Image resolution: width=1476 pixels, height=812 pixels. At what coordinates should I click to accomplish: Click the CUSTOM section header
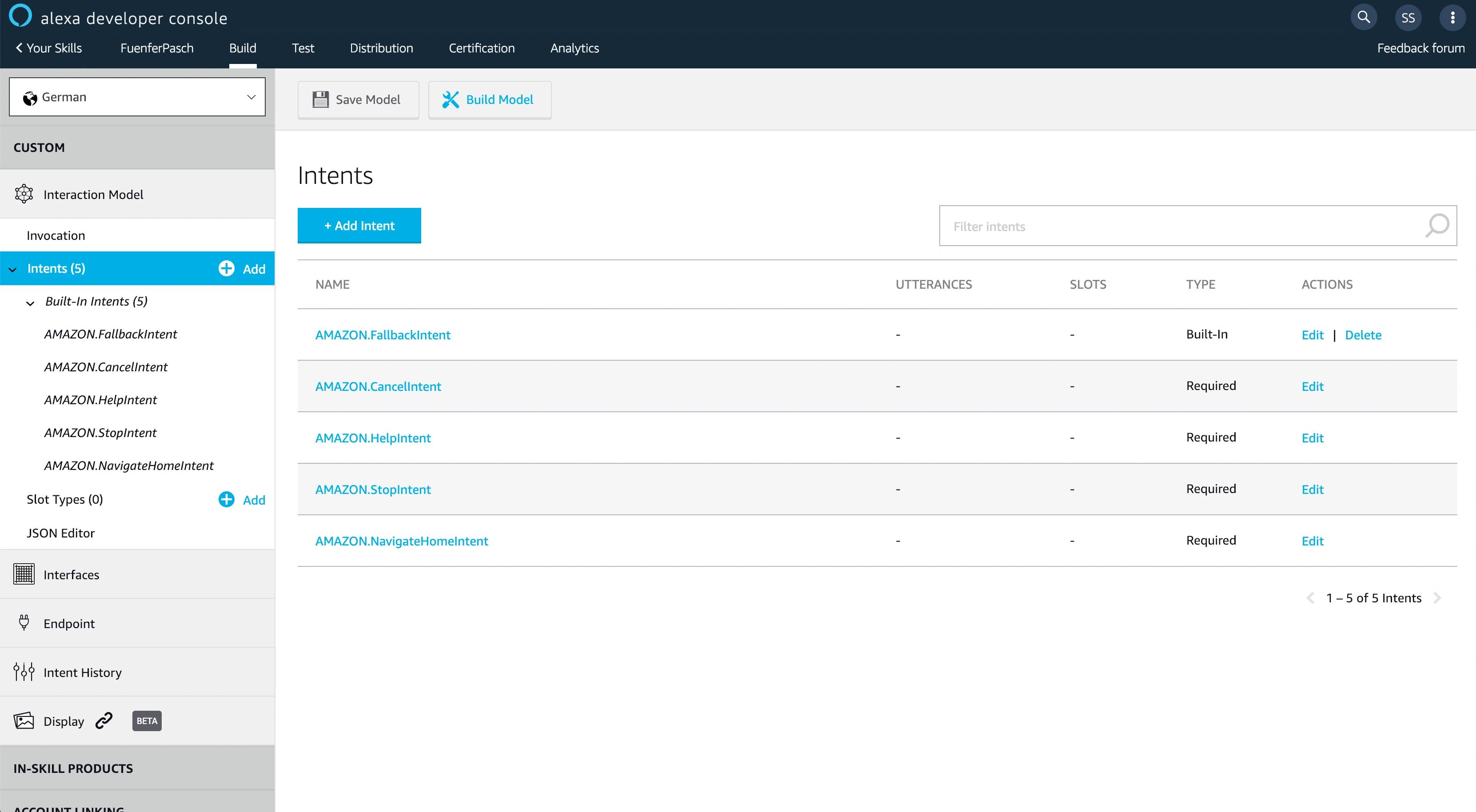coord(138,147)
